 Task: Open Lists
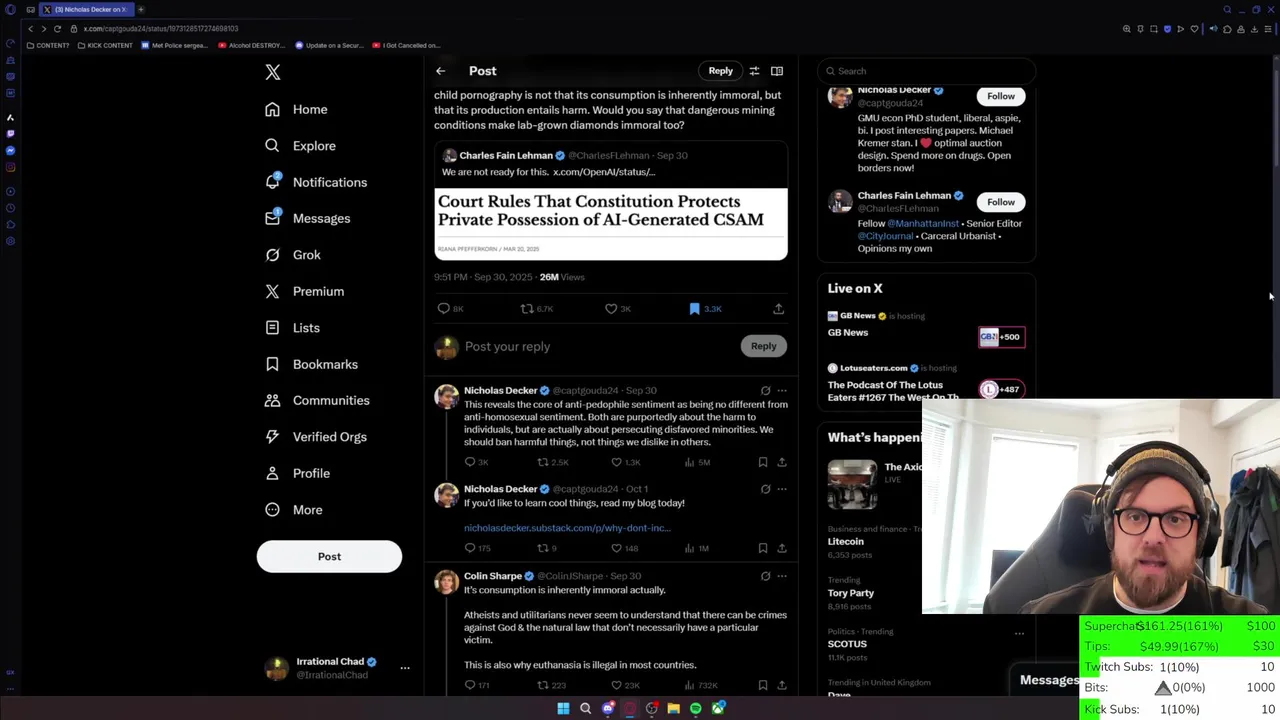293,328
